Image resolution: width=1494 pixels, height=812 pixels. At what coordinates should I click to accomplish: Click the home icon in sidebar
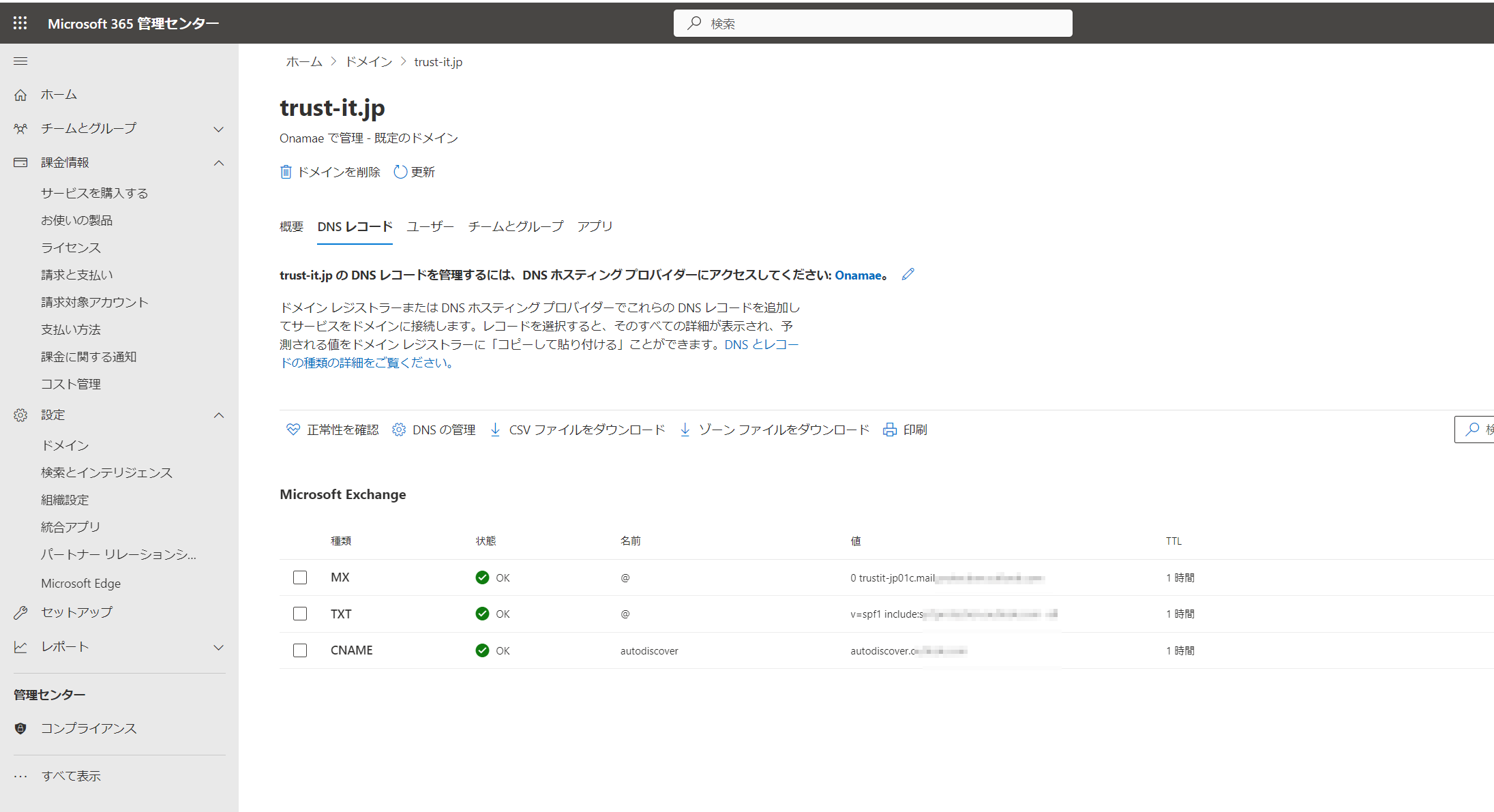[x=20, y=95]
